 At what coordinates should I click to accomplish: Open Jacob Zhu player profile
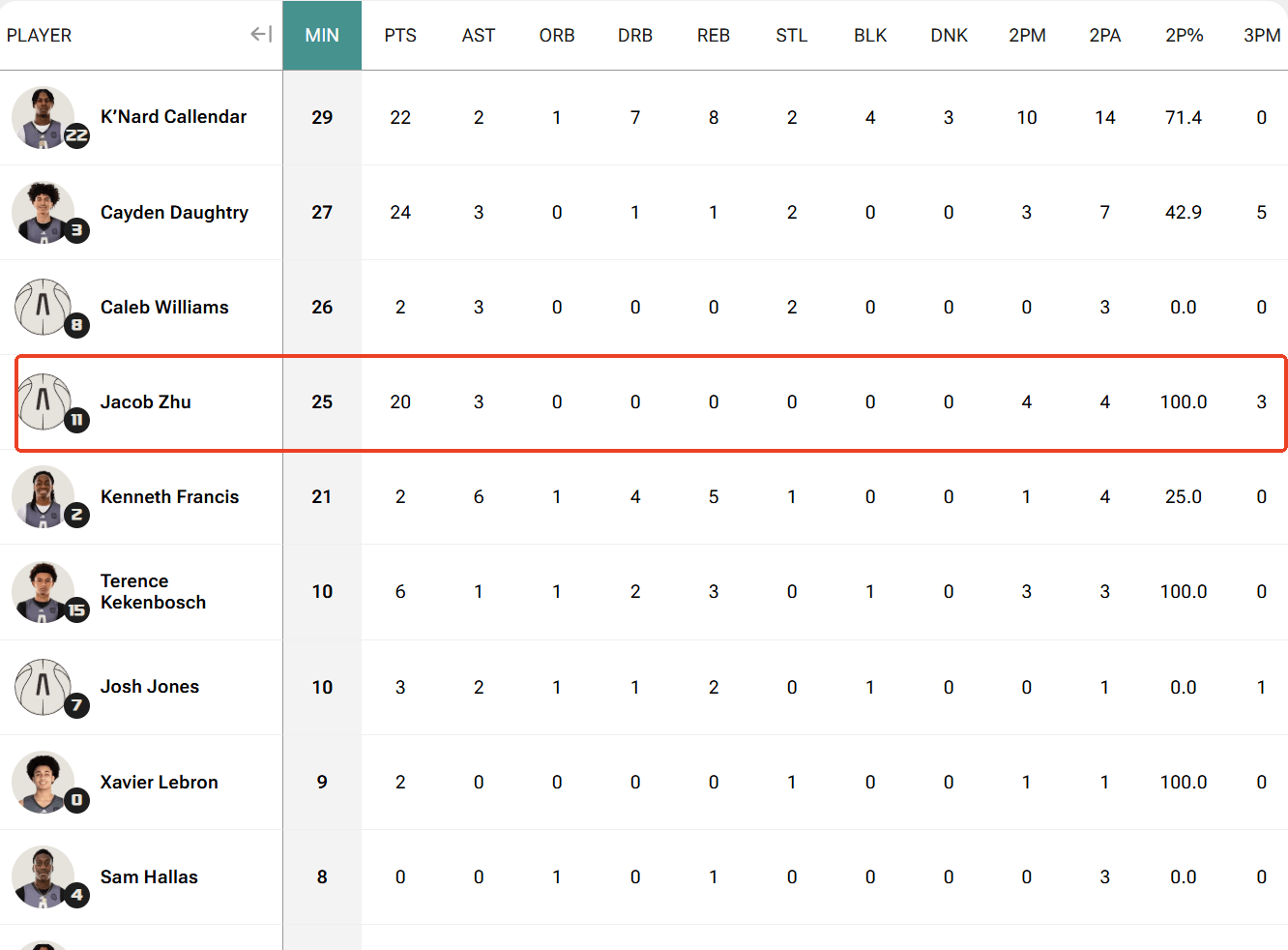click(146, 401)
